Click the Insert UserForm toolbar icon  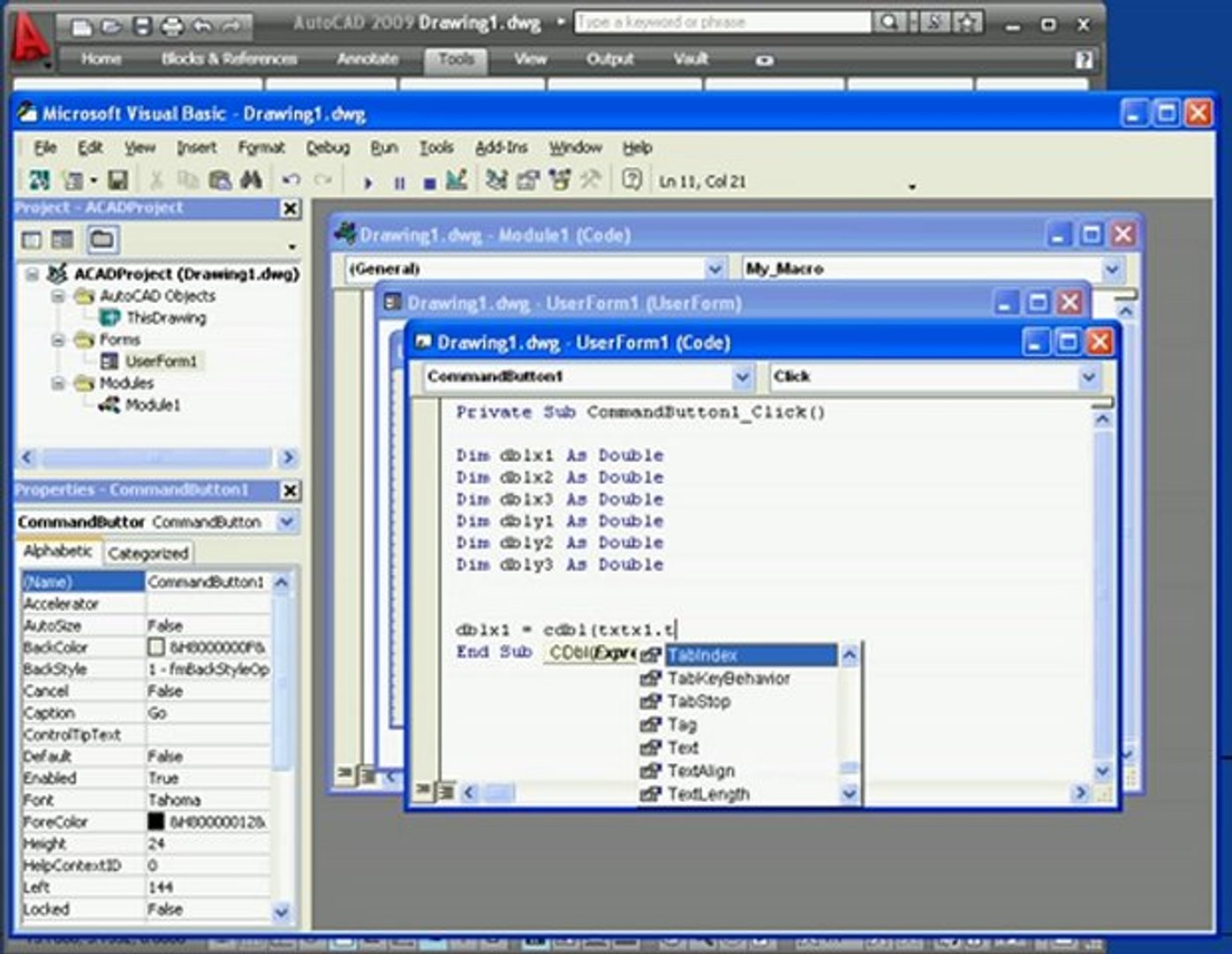click(72, 180)
